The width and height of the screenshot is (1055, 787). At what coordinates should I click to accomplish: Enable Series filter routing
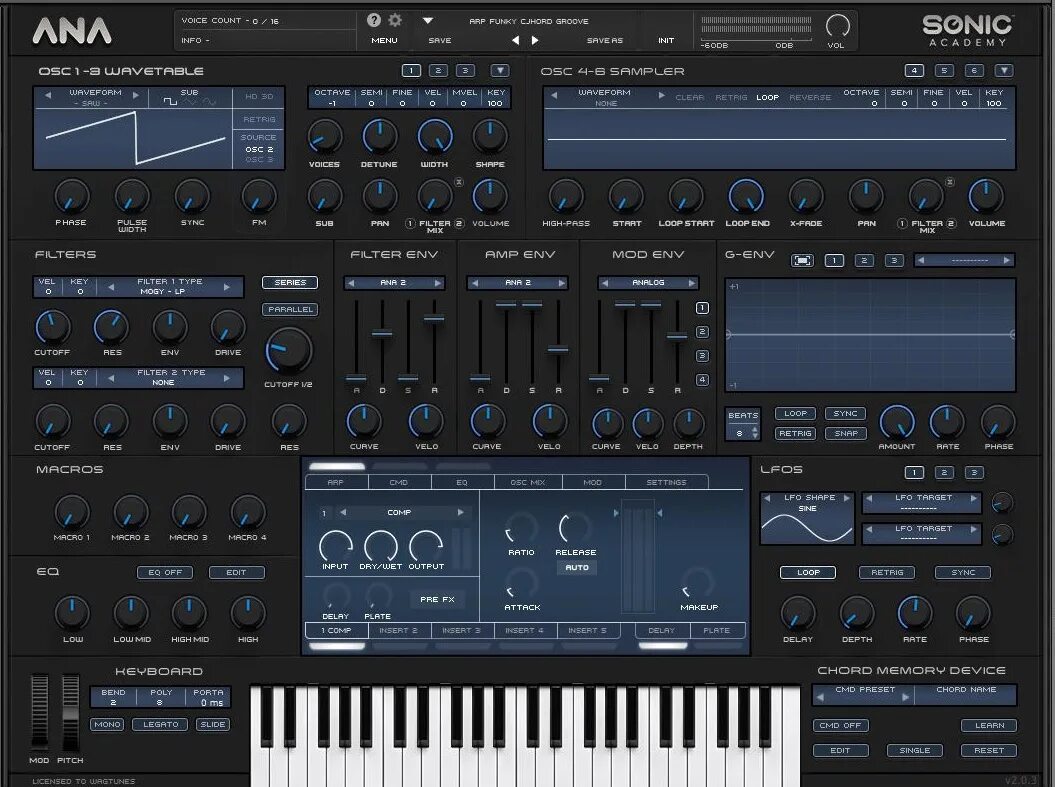pos(290,283)
